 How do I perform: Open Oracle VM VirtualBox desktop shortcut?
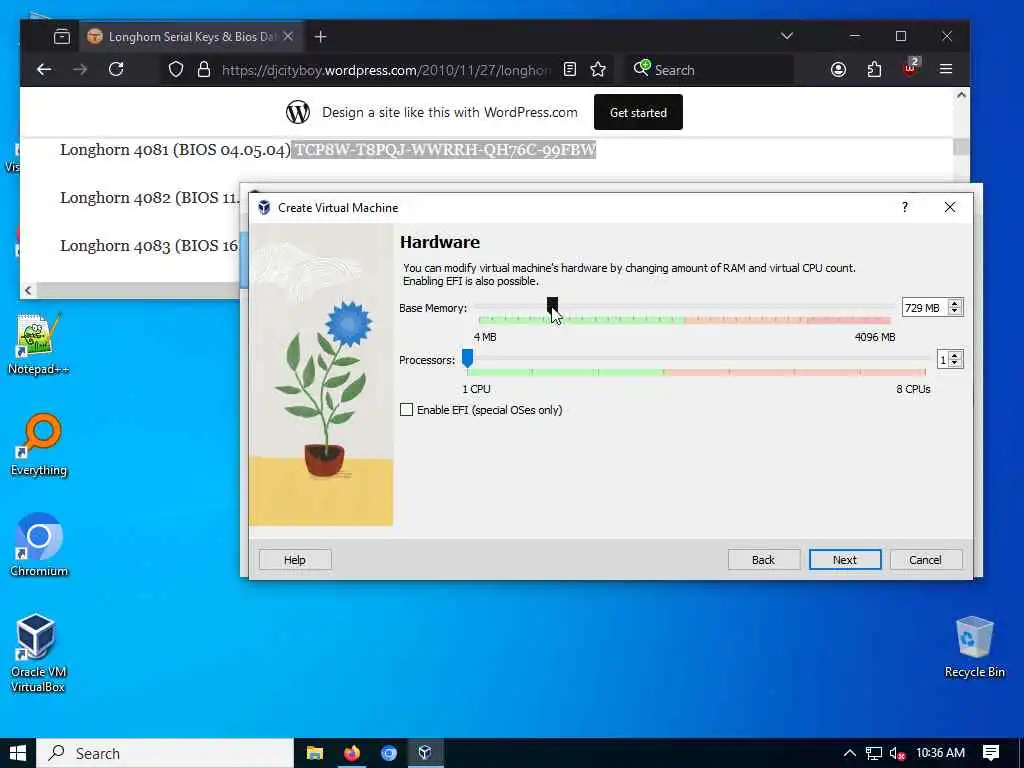38,653
